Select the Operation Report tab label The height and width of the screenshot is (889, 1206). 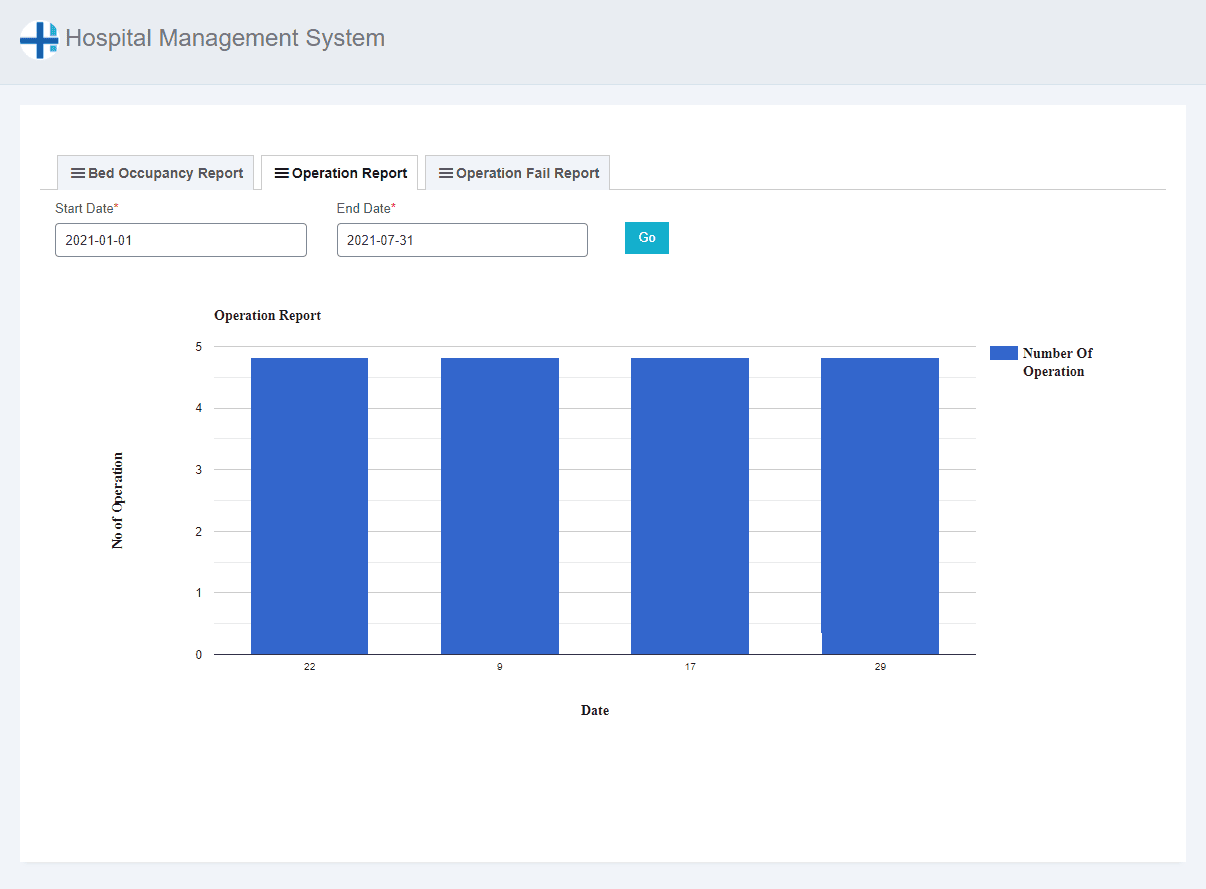point(349,173)
